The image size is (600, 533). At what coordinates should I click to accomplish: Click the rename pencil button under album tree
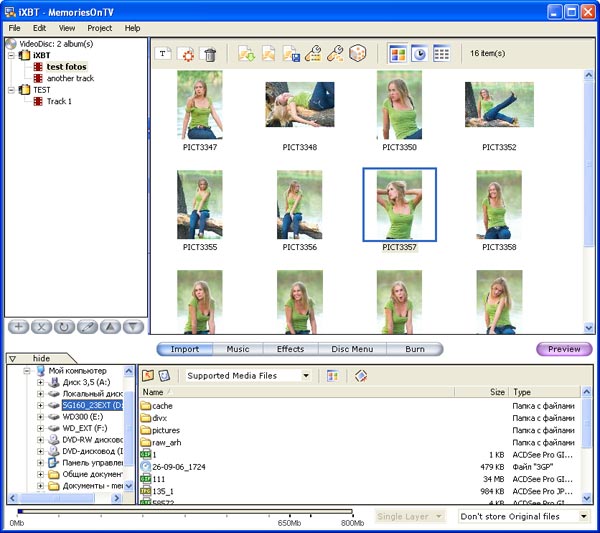coord(87,327)
